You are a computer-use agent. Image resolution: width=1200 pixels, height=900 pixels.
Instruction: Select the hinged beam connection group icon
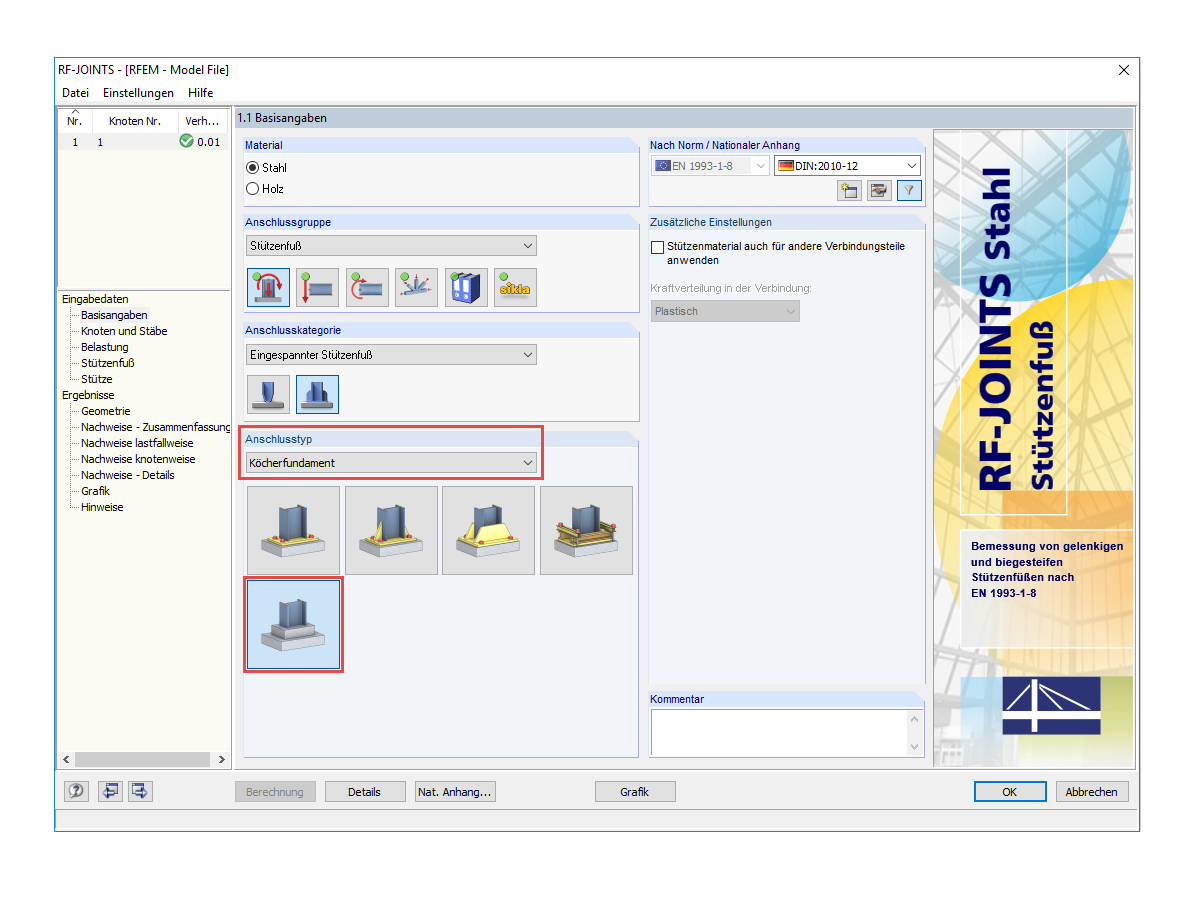point(317,288)
